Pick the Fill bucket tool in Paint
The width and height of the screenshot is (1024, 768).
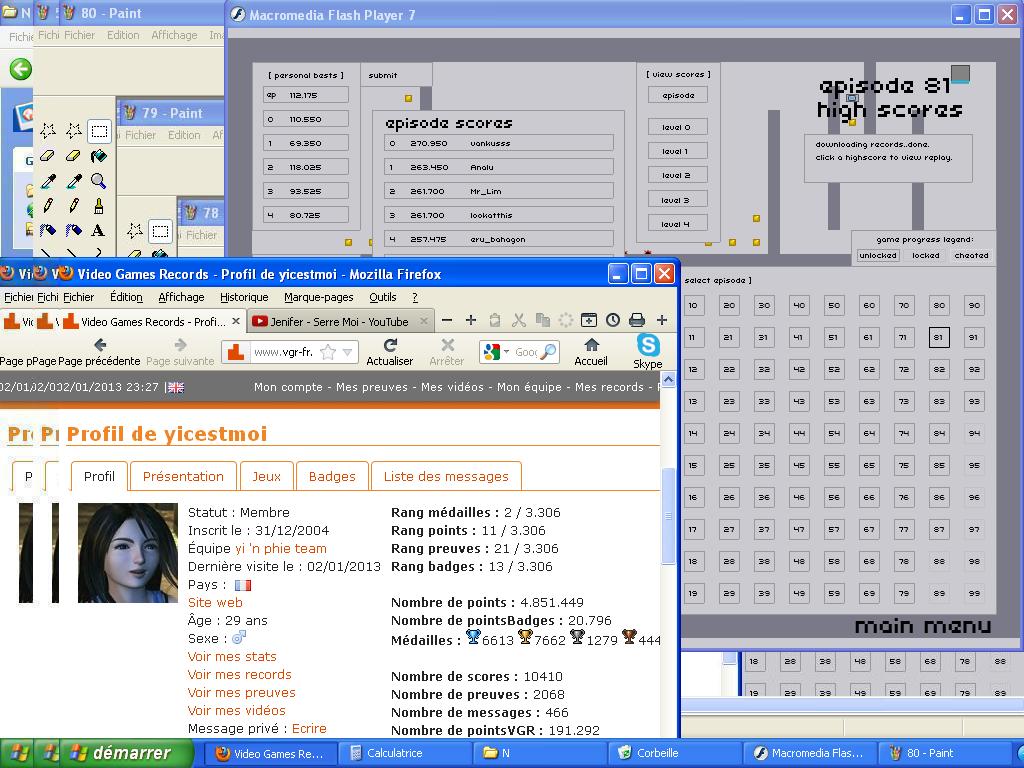click(98, 156)
